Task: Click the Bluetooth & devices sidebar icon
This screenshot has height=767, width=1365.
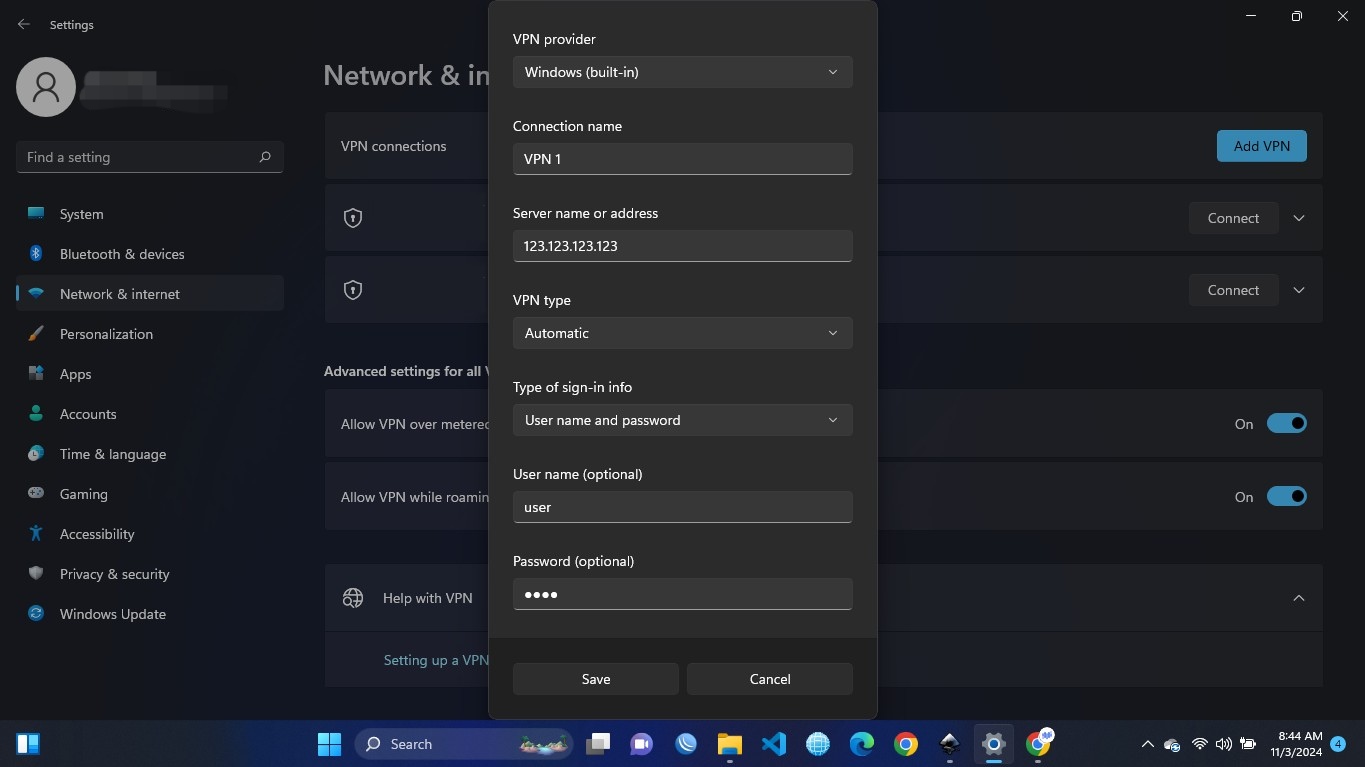Action: [x=36, y=254]
